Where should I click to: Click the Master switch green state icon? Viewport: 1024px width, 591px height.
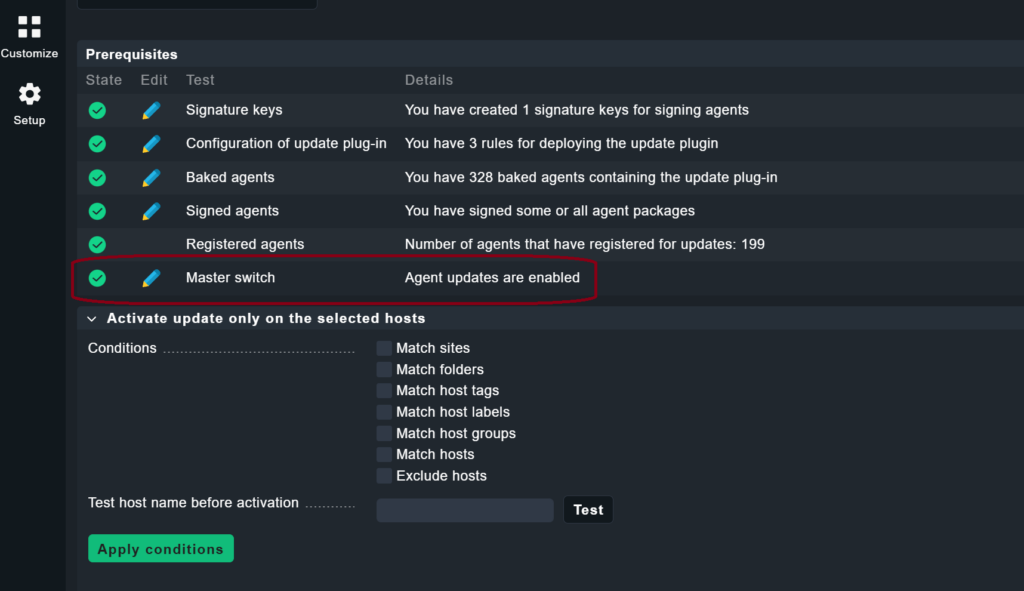click(96, 278)
